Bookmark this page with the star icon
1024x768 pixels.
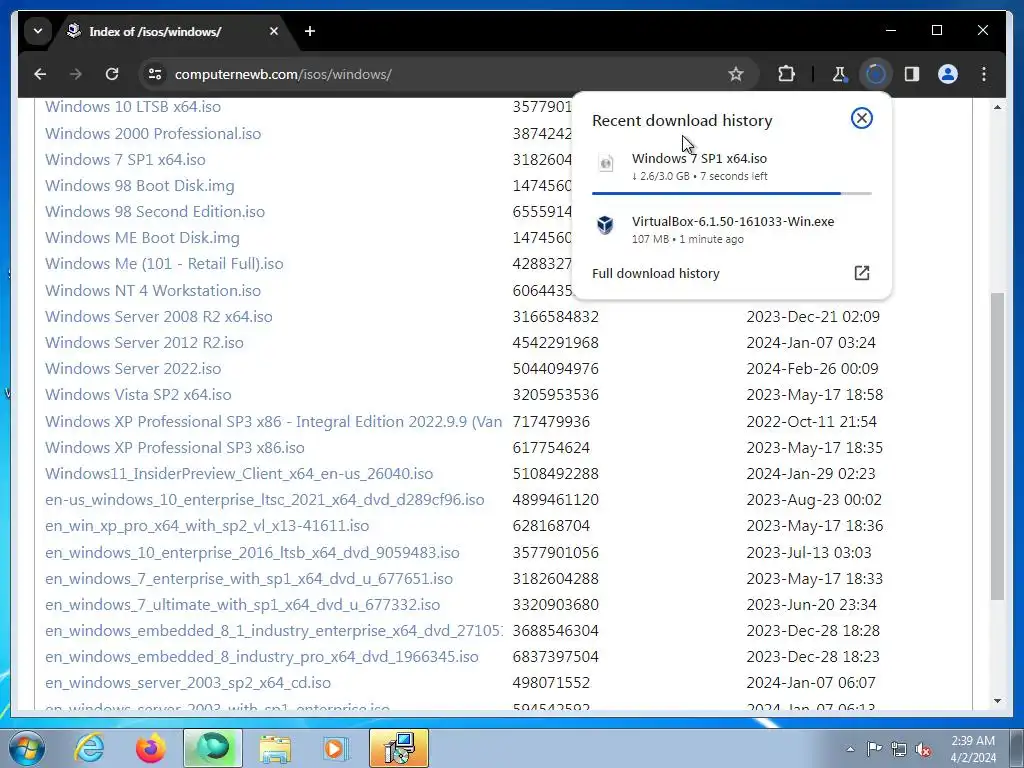pyautogui.click(x=736, y=74)
